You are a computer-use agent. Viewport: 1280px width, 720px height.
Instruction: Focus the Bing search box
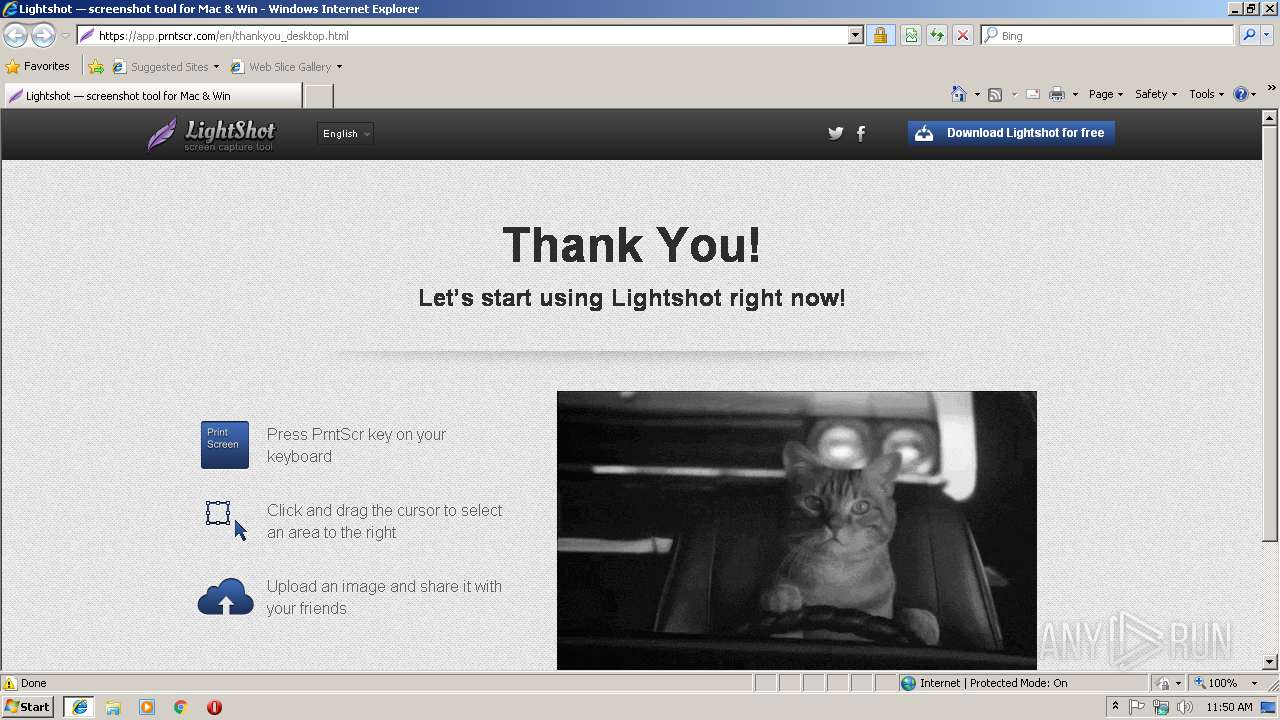1108,35
